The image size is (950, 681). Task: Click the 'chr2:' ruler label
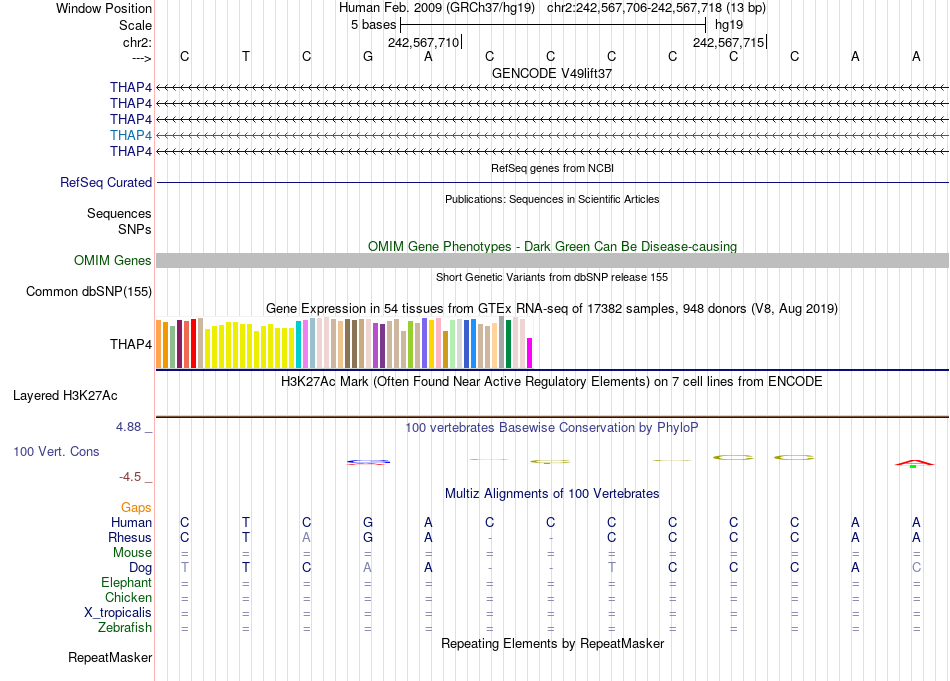137,42
